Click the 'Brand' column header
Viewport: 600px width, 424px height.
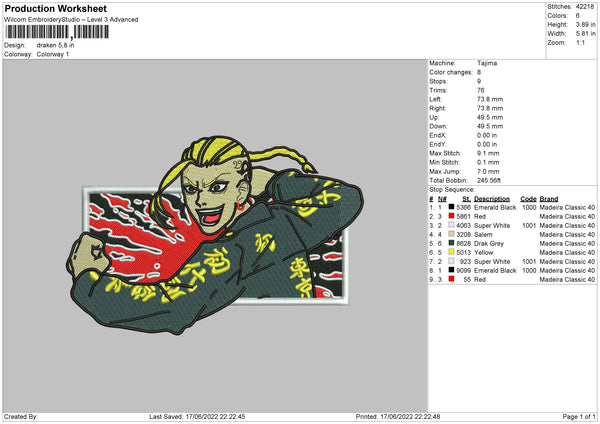tap(549, 199)
